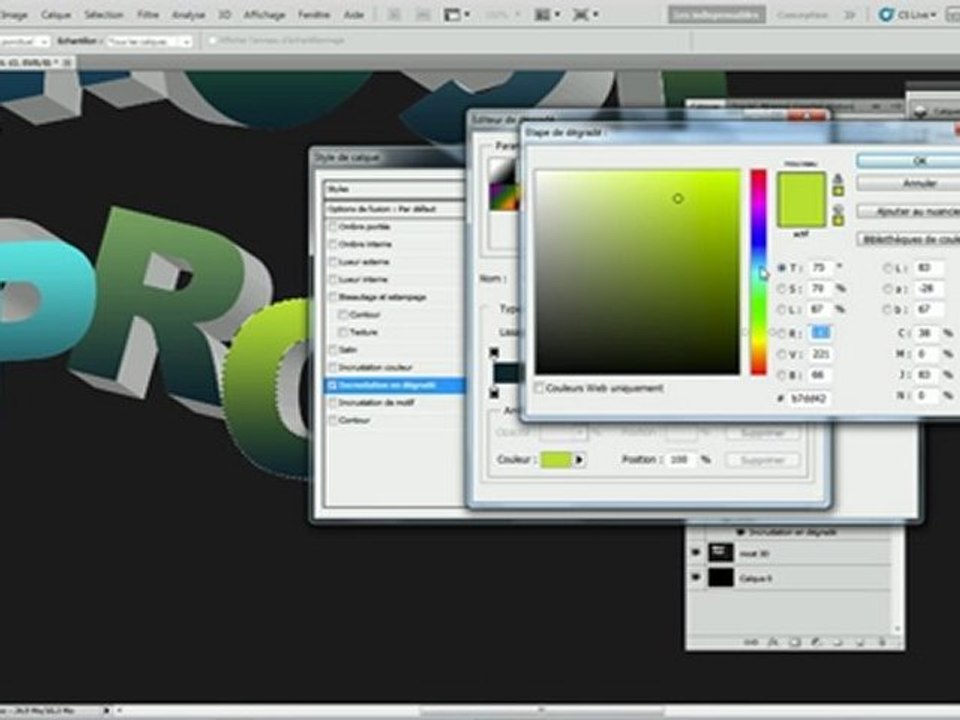Enable the Ombre interne checkbox
The height and width of the screenshot is (720, 960).
(x=333, y=244)
